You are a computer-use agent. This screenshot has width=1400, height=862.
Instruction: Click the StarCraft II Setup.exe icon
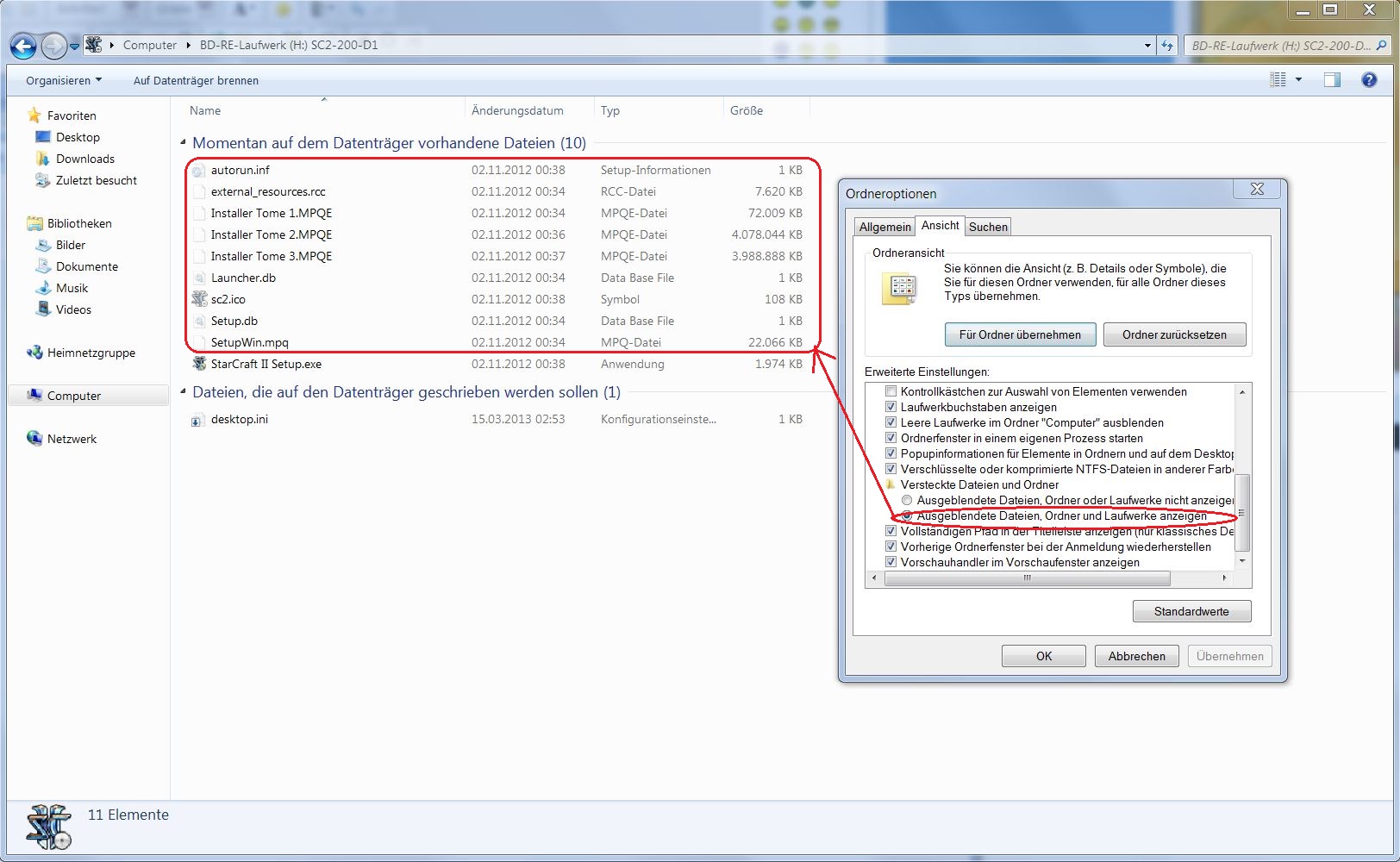pyautogui.click(x=199, y=364)
